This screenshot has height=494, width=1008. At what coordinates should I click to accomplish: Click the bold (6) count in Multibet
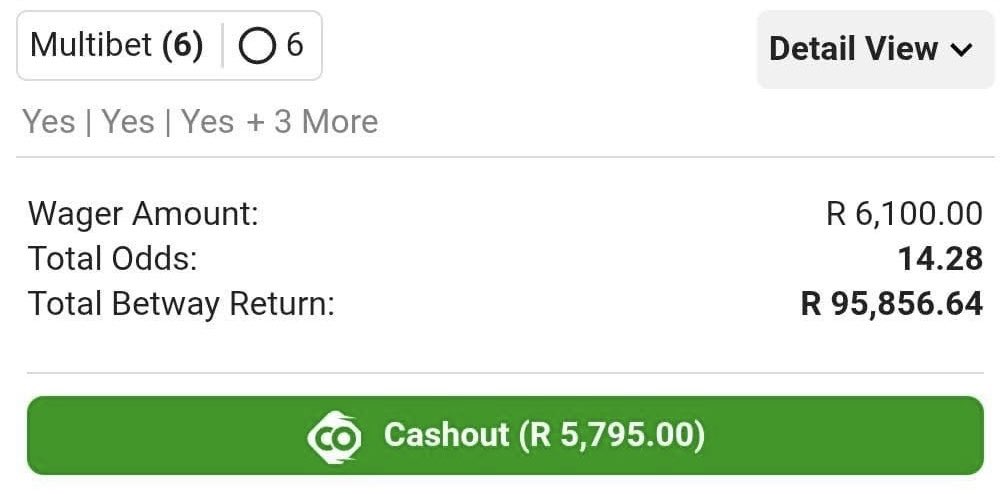coord(183,46)
